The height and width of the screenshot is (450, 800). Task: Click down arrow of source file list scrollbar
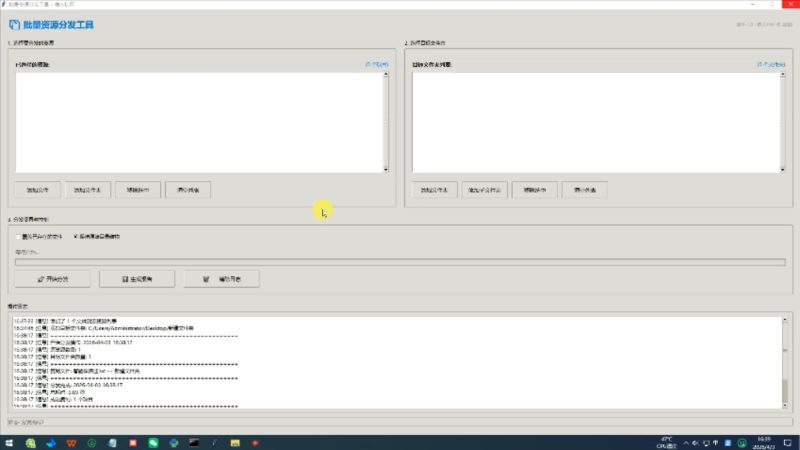point(386,170)
